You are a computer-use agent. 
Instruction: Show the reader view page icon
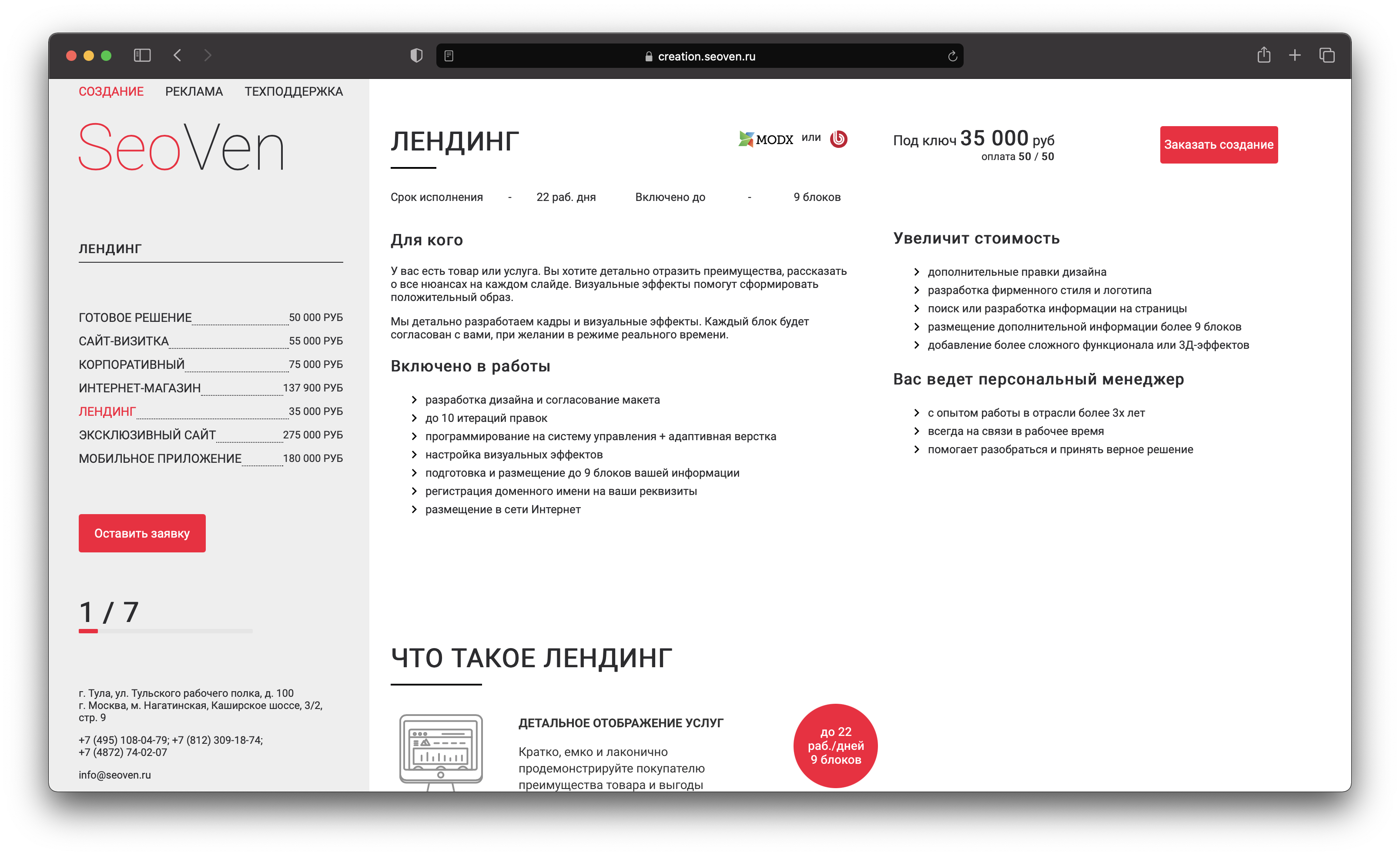[449, 56]
